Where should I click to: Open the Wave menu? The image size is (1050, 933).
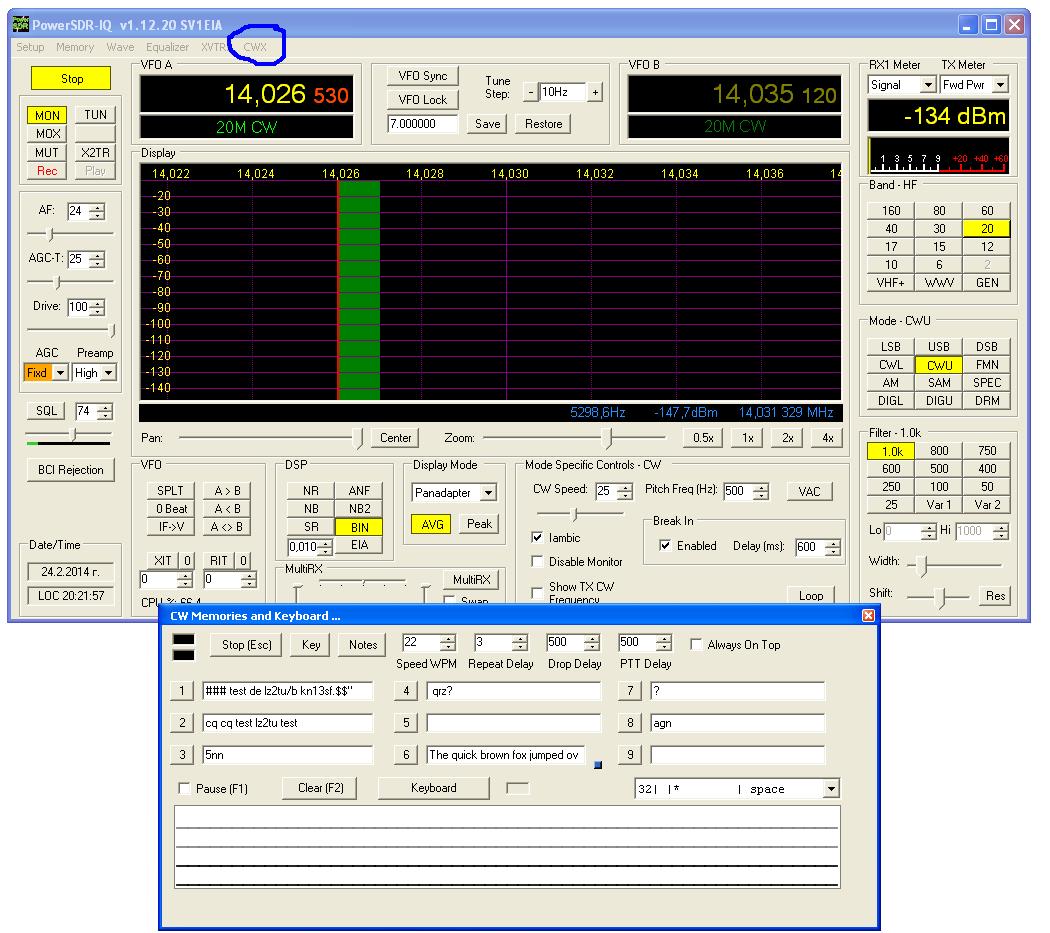pyautogui.click(x=121, y=47)
